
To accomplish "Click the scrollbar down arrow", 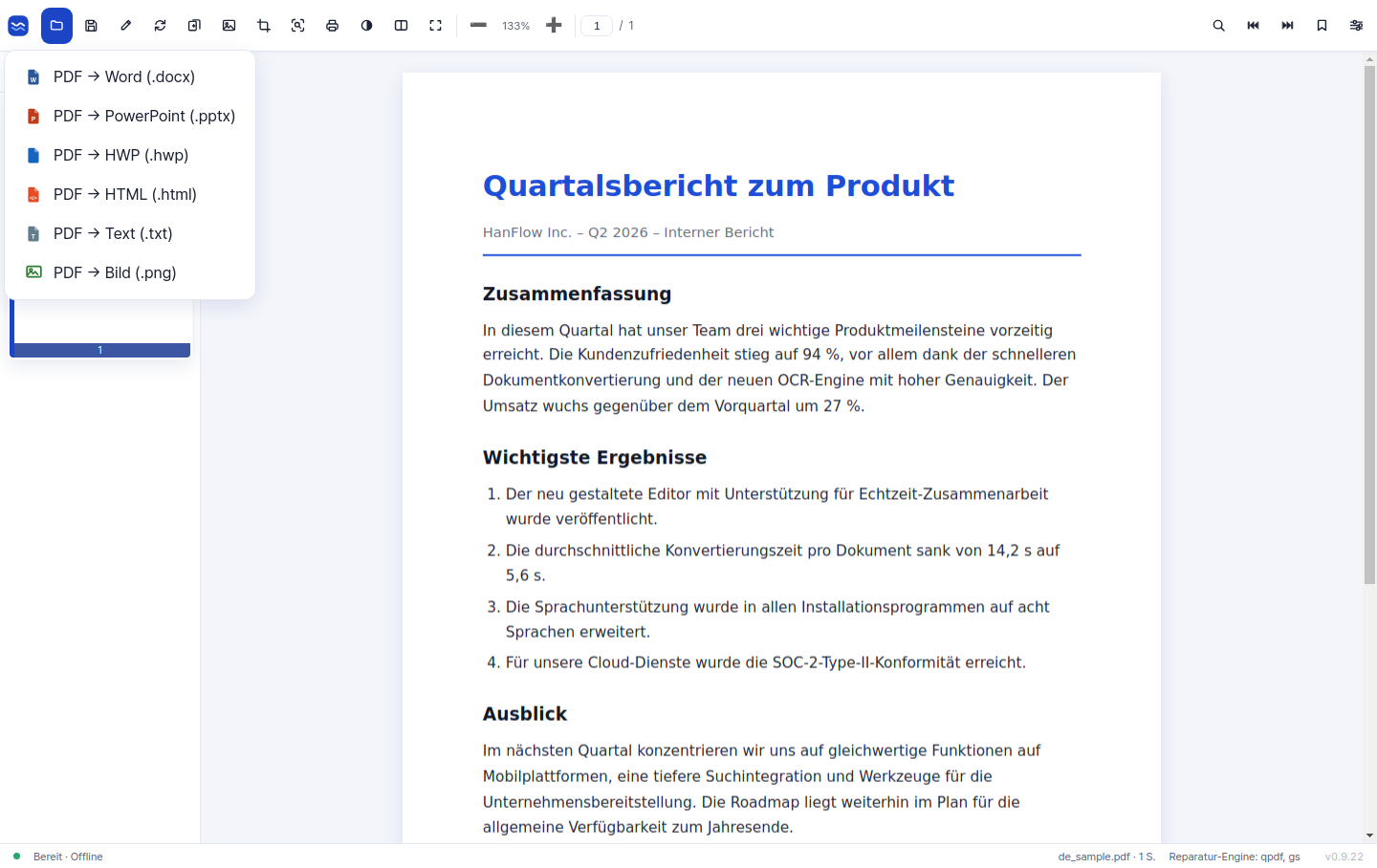I will 1369,835.
